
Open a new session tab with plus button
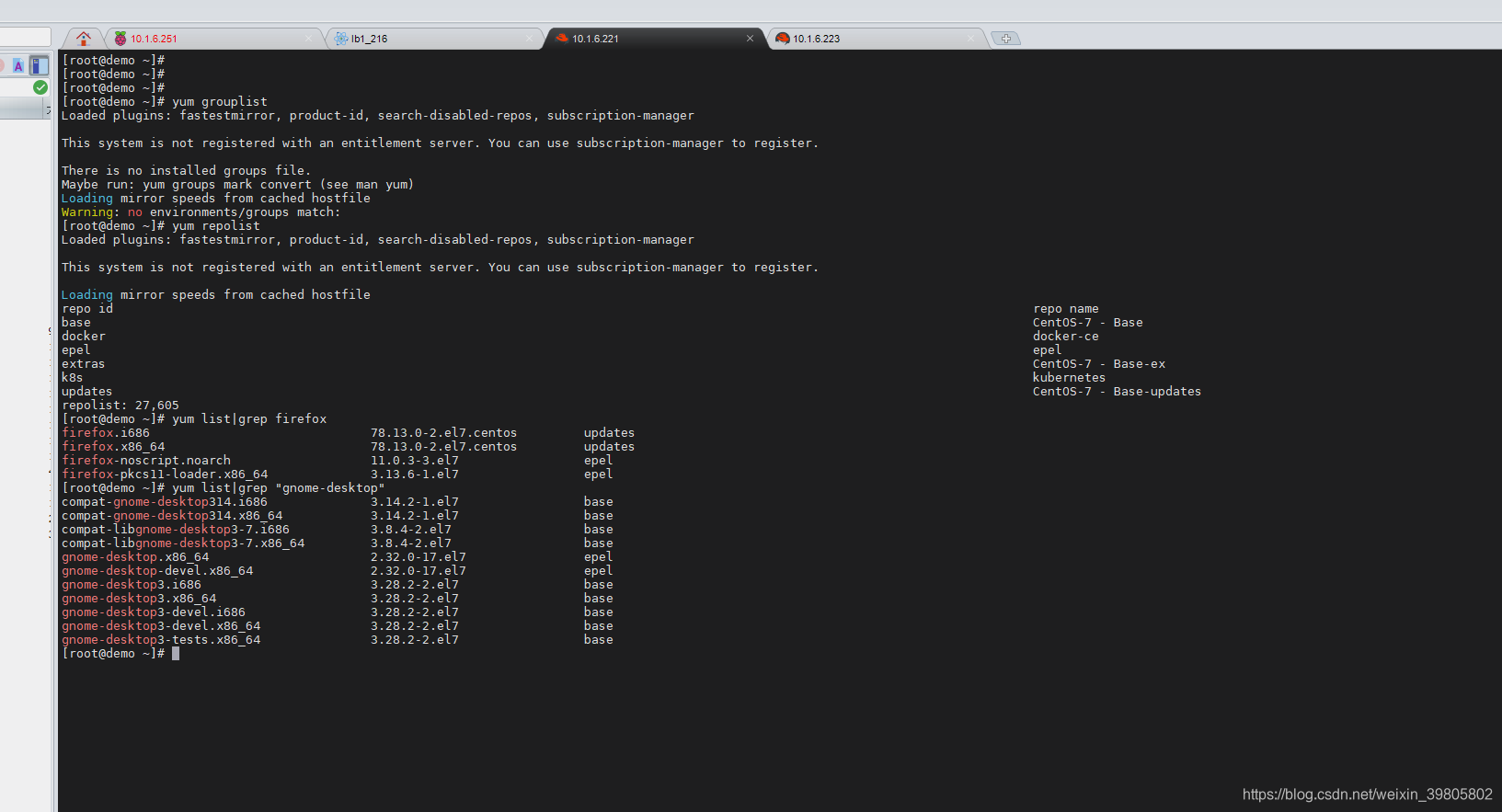[x=1006, y=39]
